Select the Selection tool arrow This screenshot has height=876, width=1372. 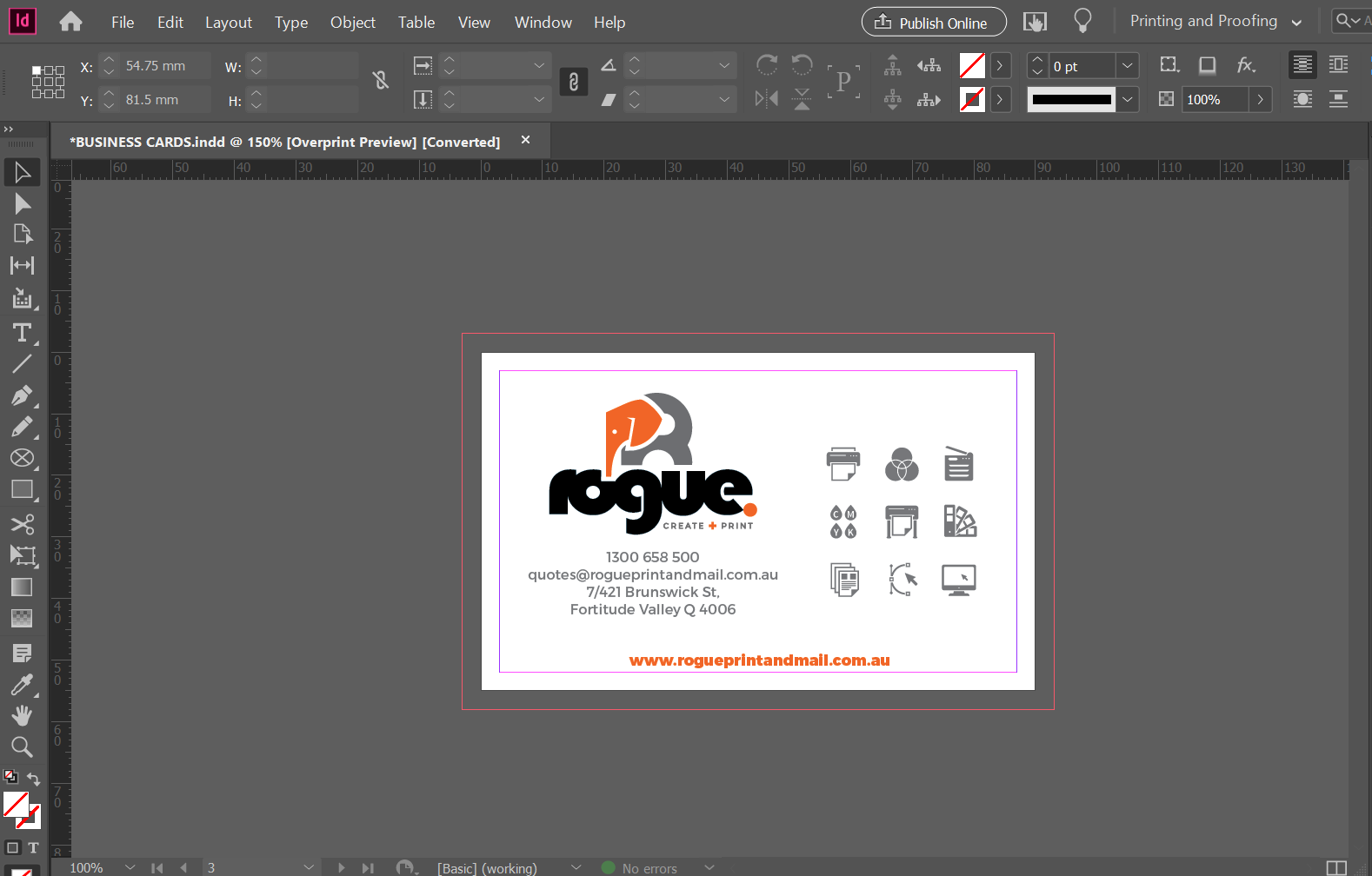[23, 172]
